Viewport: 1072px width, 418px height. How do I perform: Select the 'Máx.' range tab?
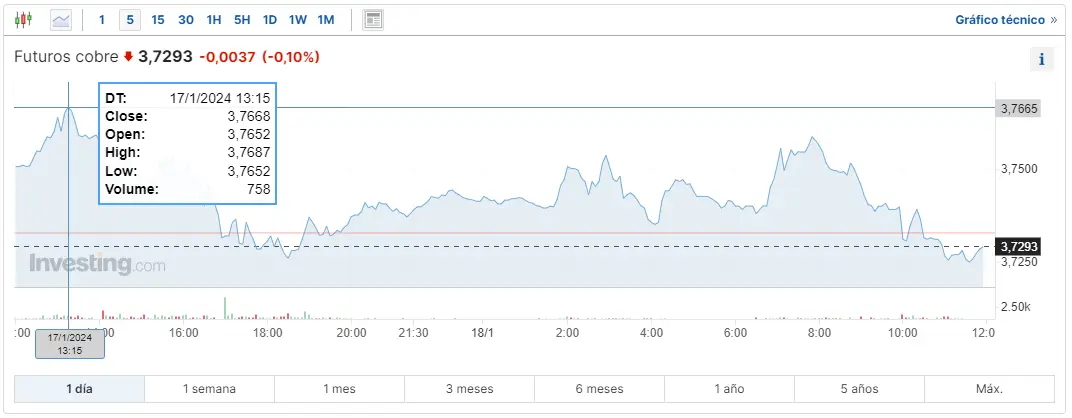(x=988, y=389)
